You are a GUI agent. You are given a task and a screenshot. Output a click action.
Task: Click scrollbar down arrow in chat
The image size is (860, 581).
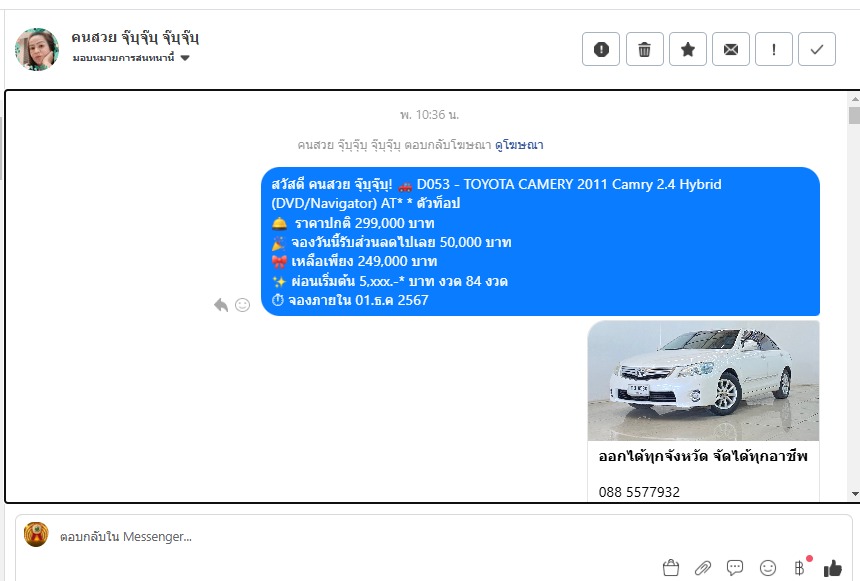[855, 494]
